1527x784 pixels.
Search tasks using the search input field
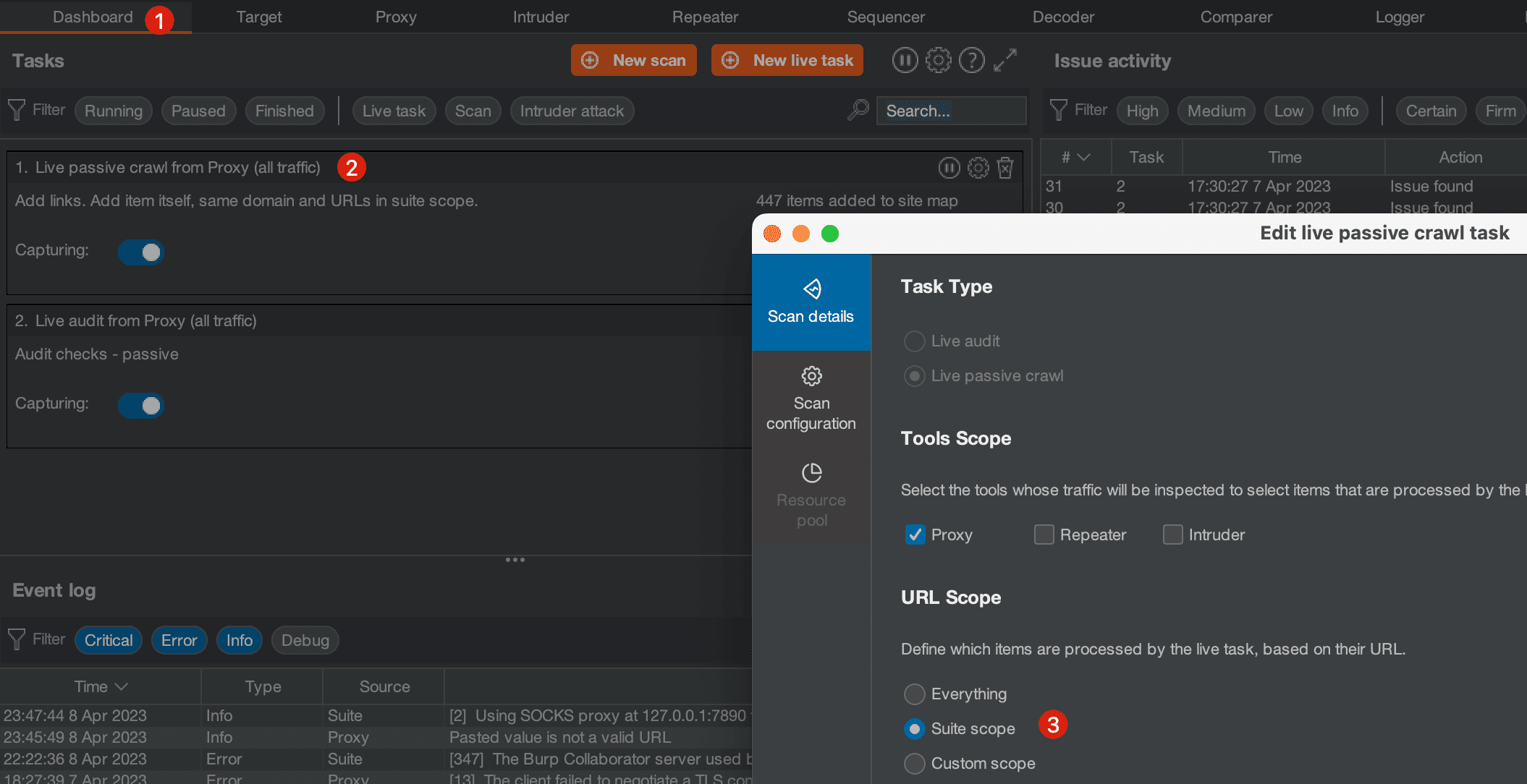952,109
